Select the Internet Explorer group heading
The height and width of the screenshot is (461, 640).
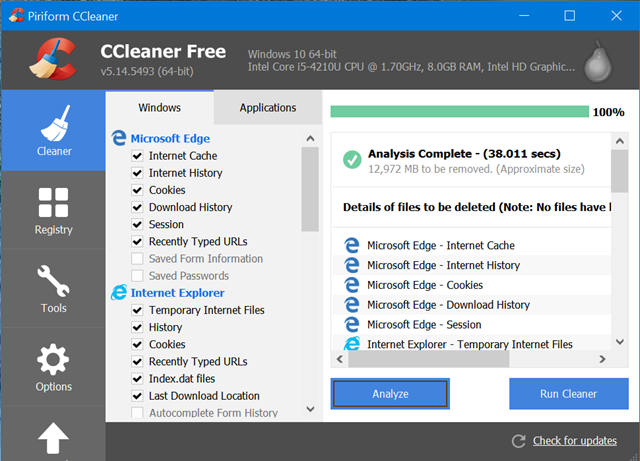click(x=178, y=293)
